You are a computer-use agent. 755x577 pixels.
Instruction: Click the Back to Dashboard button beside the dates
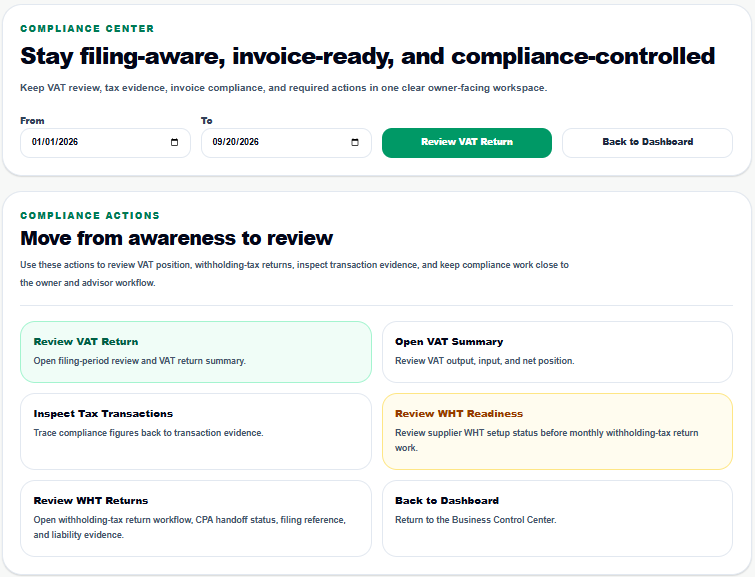[x=647, y=143]
